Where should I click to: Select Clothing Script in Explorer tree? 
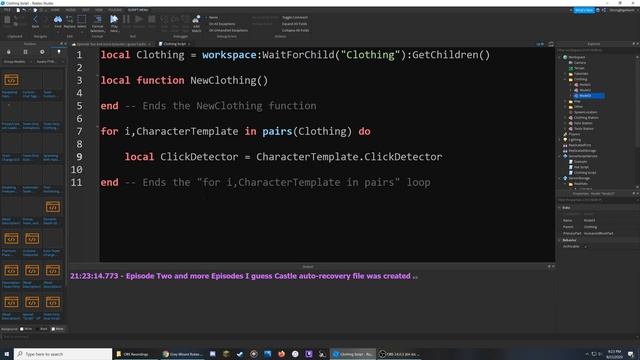pos(585,173)
